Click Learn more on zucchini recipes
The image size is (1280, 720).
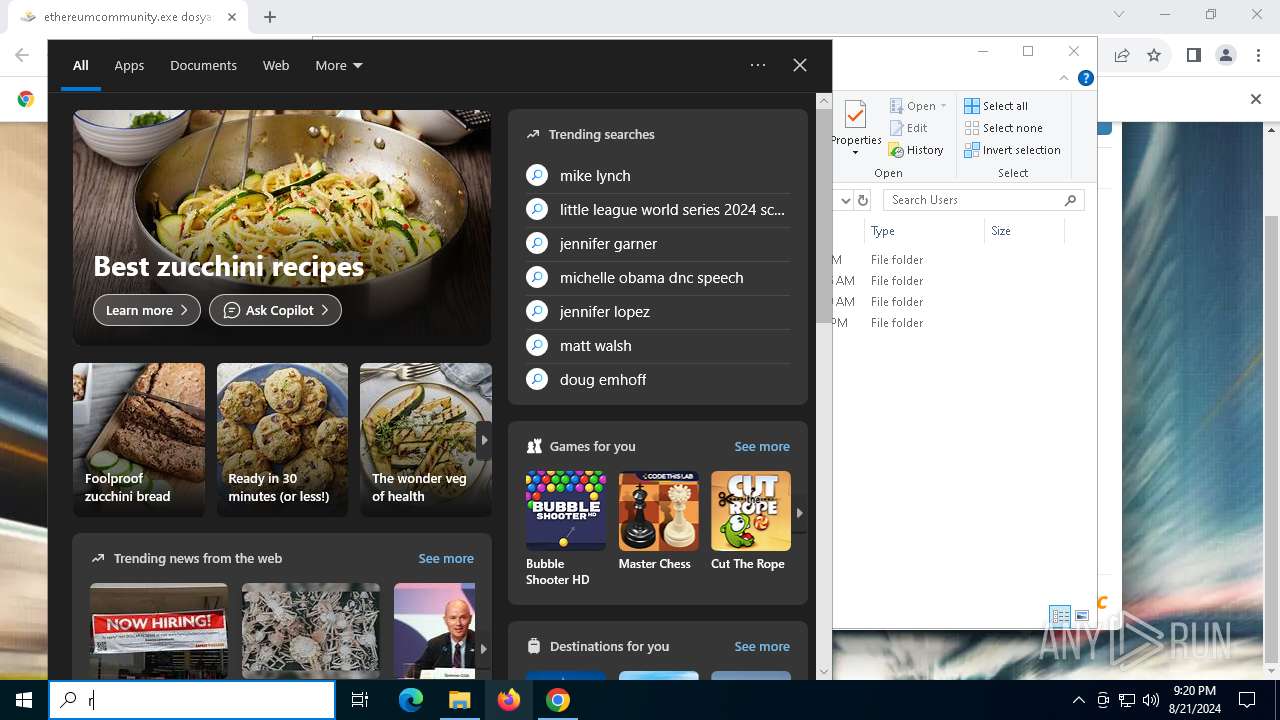147,310
